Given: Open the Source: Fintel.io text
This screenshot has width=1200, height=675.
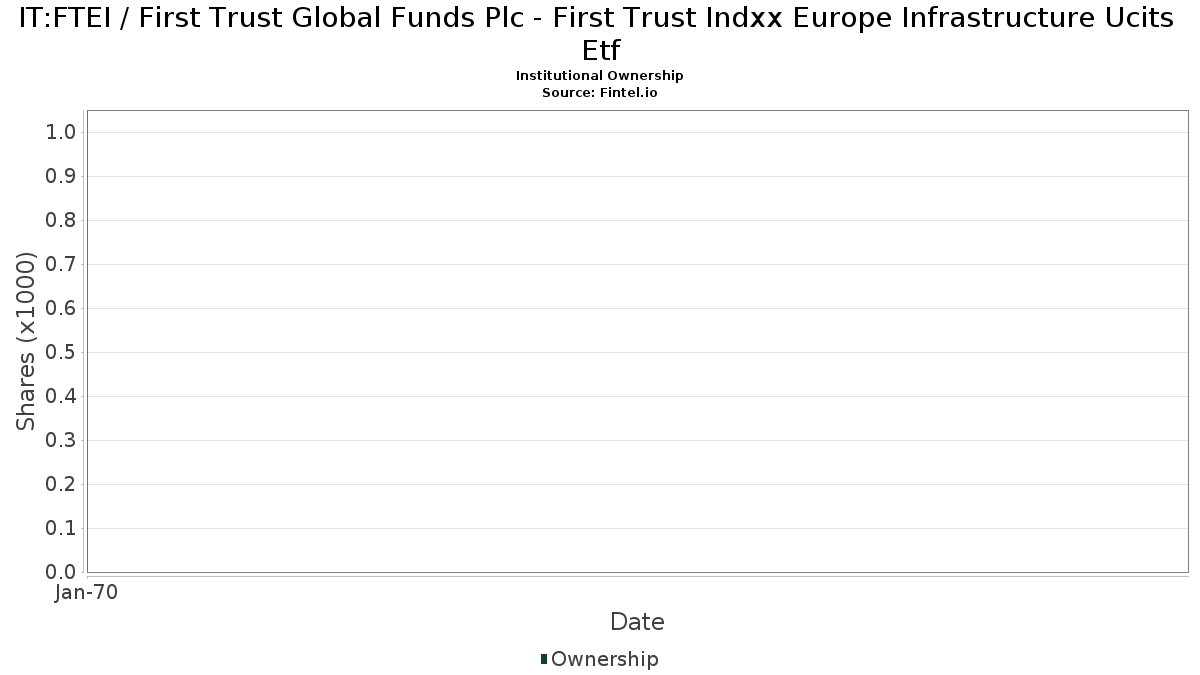Looking at the screenshot, I should click(x=600, y=92).
